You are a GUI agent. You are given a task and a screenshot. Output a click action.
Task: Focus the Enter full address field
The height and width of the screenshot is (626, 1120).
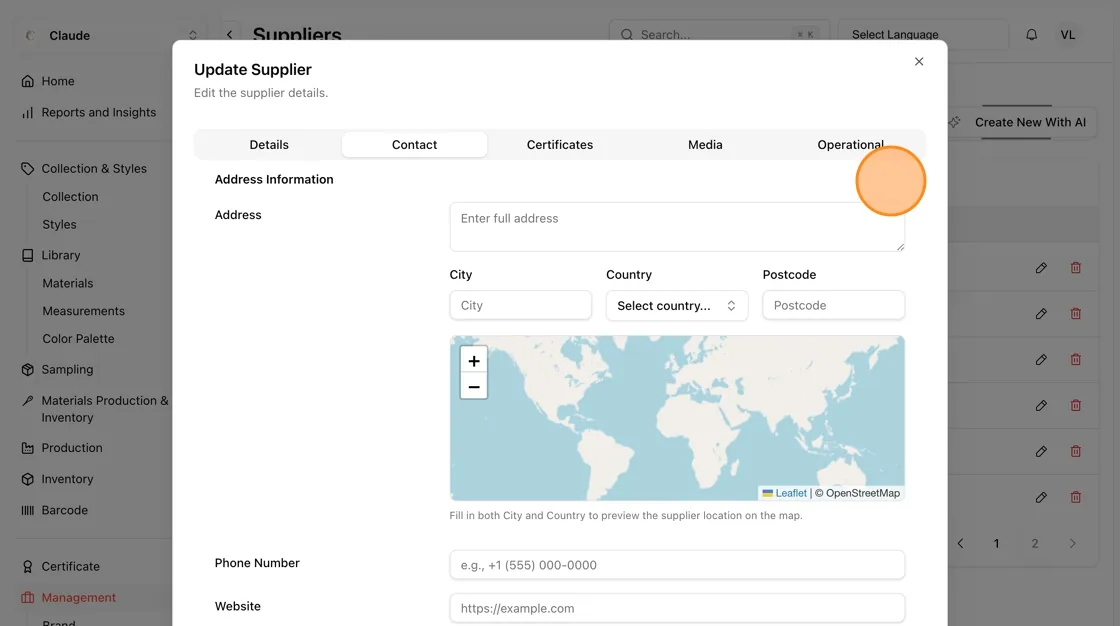coord(677,227)
